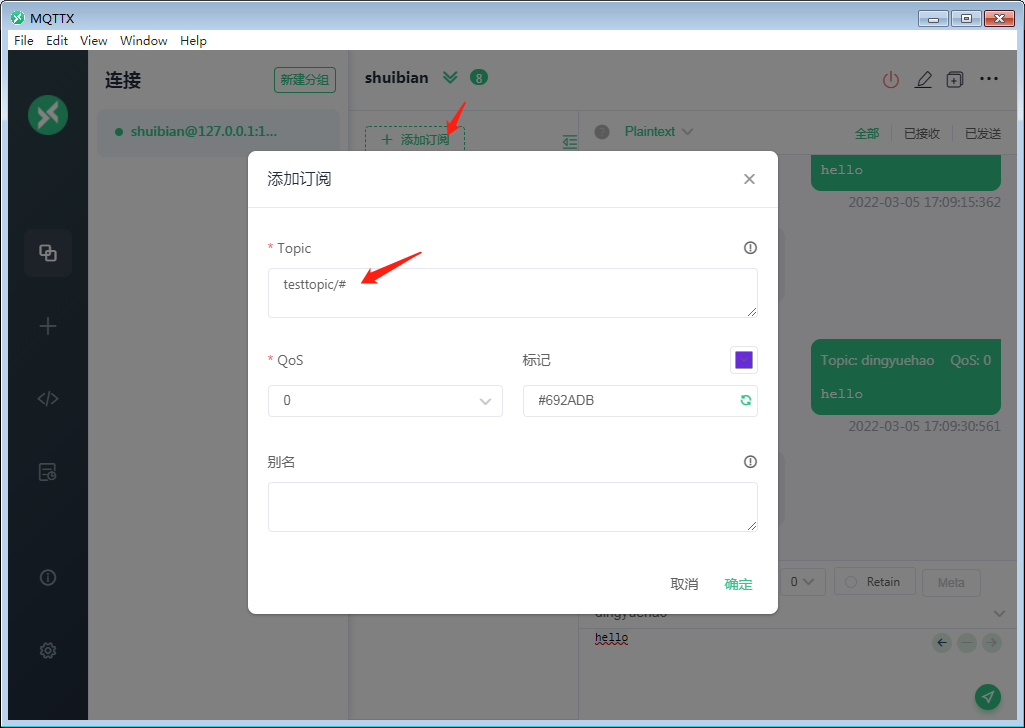Viewport: 1025px width, 728px height.
Task: Expand the chevron beside the publish topic
Action: [1000, 614]
